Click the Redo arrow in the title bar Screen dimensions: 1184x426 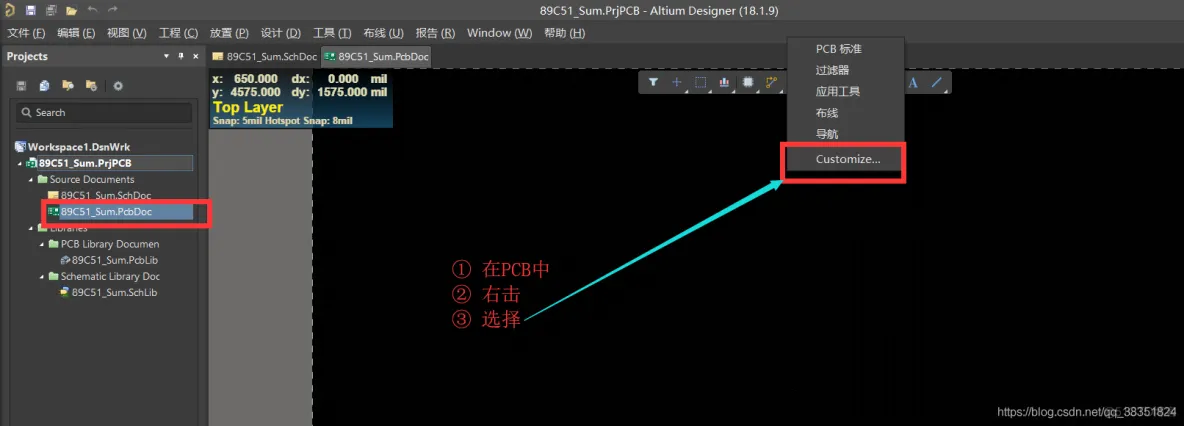pyautogui.click(x=113, y=11)
